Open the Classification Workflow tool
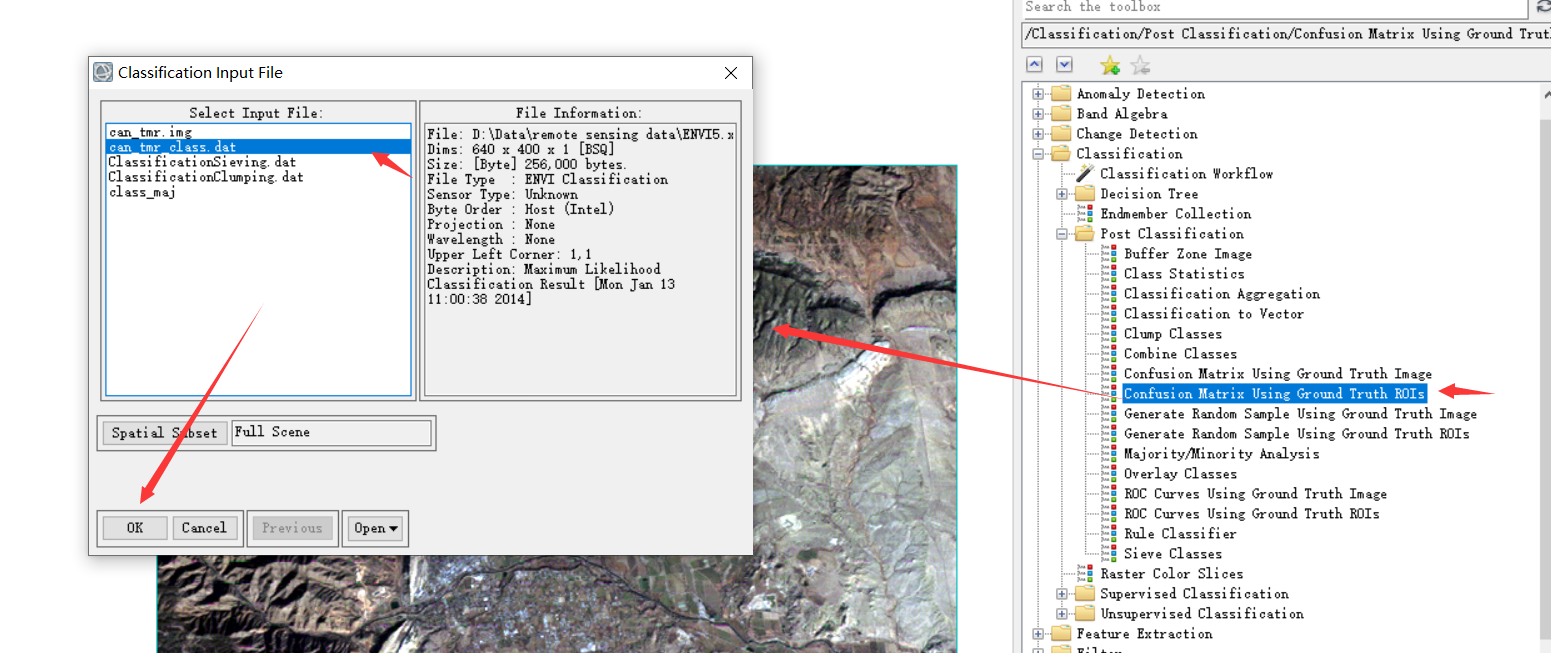 [x=1187, y=174]
